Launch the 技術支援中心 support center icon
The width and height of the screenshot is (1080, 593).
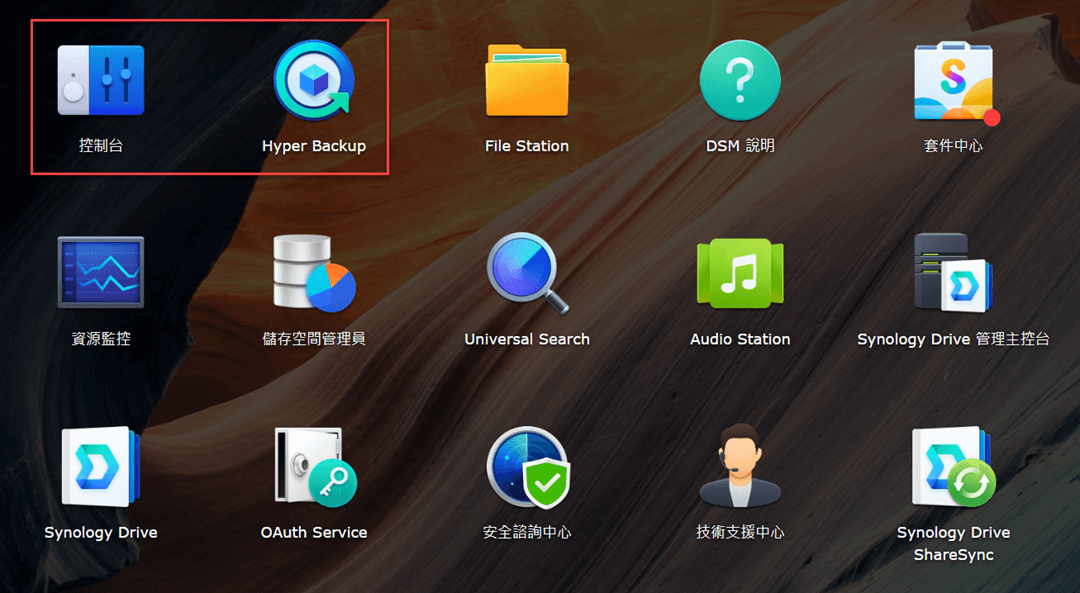coord(740,466)
